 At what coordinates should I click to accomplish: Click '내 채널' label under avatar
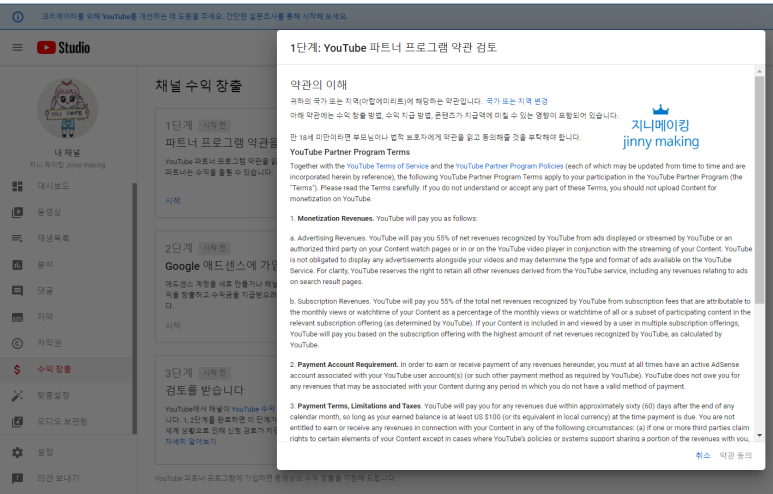68,152
